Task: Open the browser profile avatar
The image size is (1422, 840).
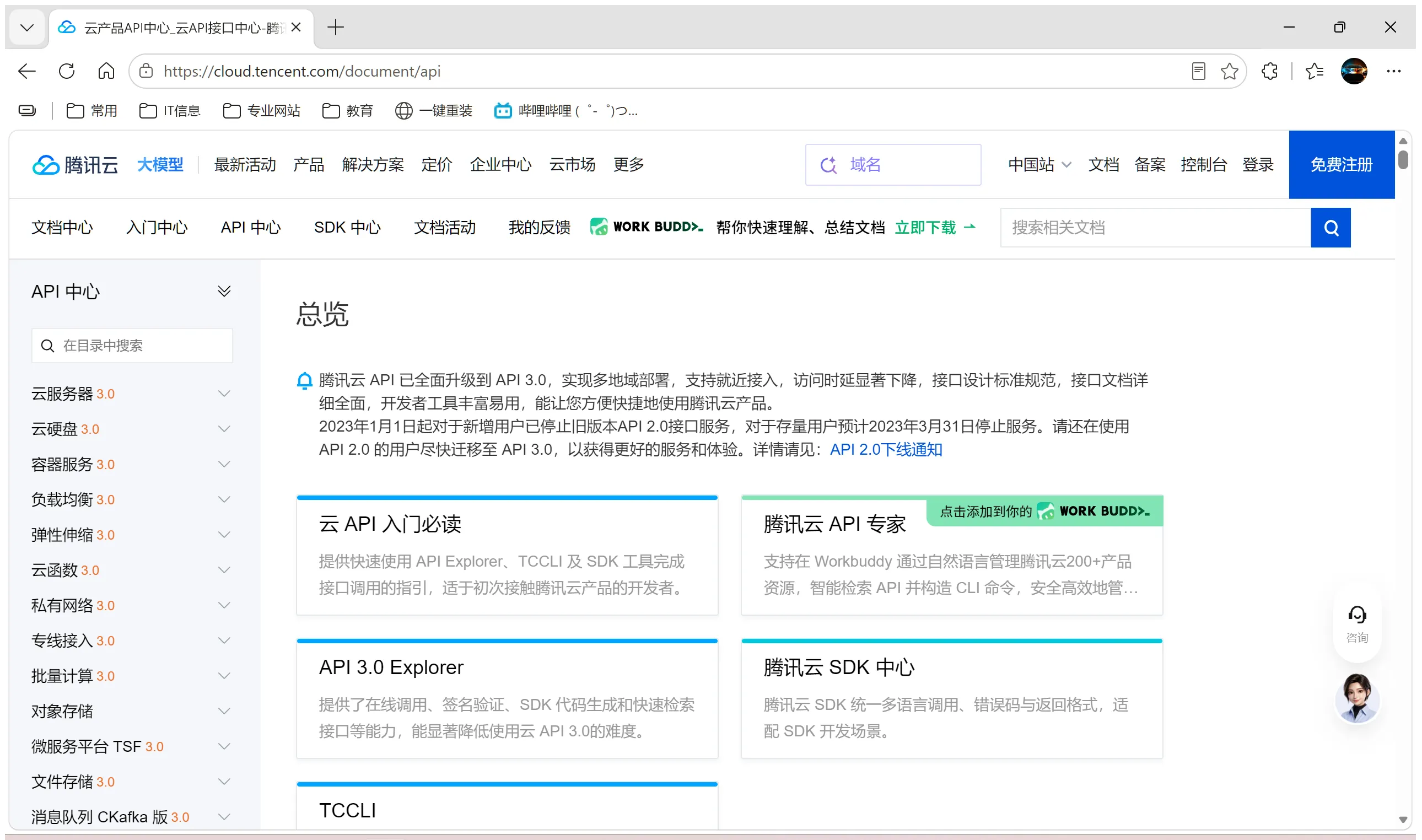Action: [x=1354, y=71]
